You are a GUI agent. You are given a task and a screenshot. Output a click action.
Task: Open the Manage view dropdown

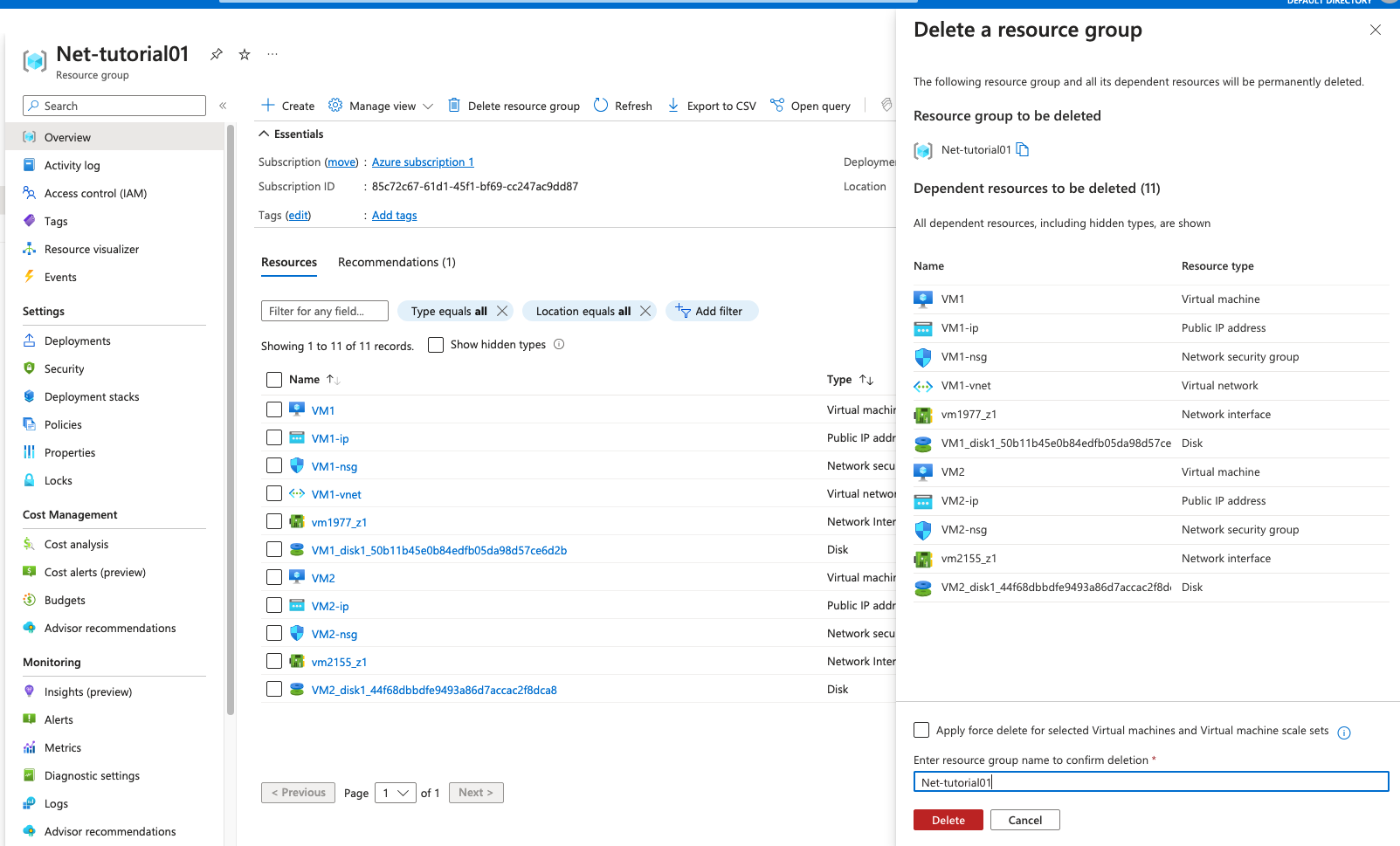(381, 106)
